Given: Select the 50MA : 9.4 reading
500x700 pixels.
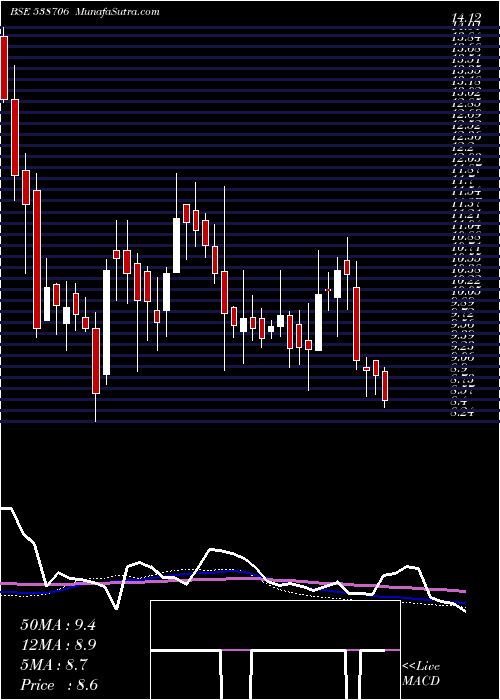Looking at the screenshot, I should (x=58, y=625).
